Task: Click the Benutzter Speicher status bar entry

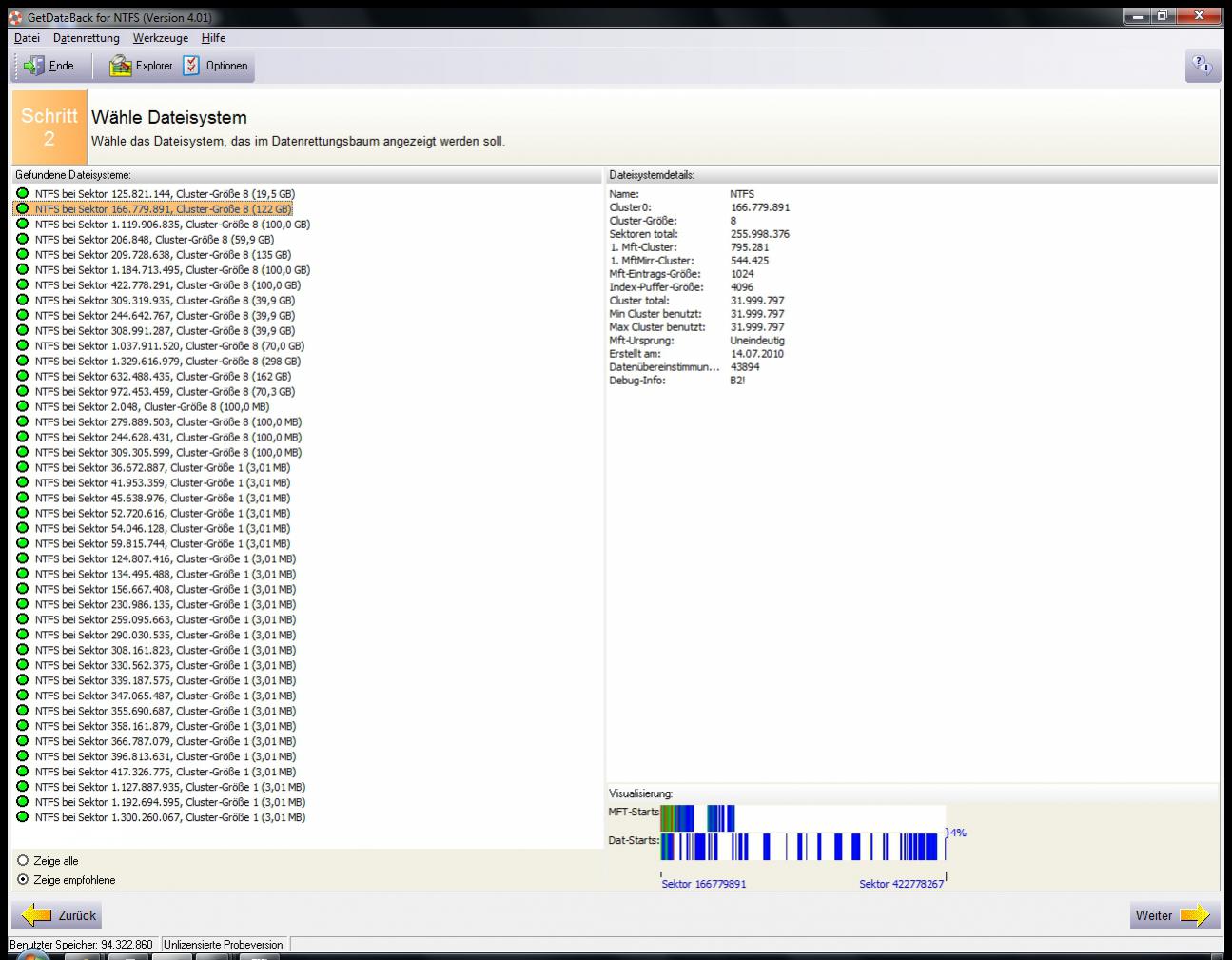Action: [82, 945]
